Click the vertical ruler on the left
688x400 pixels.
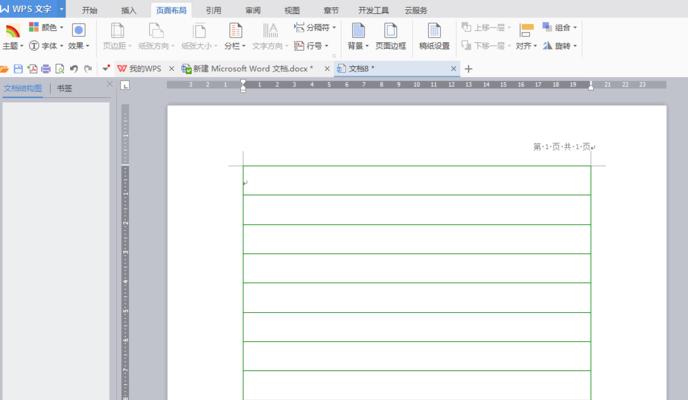coord(125,252)
